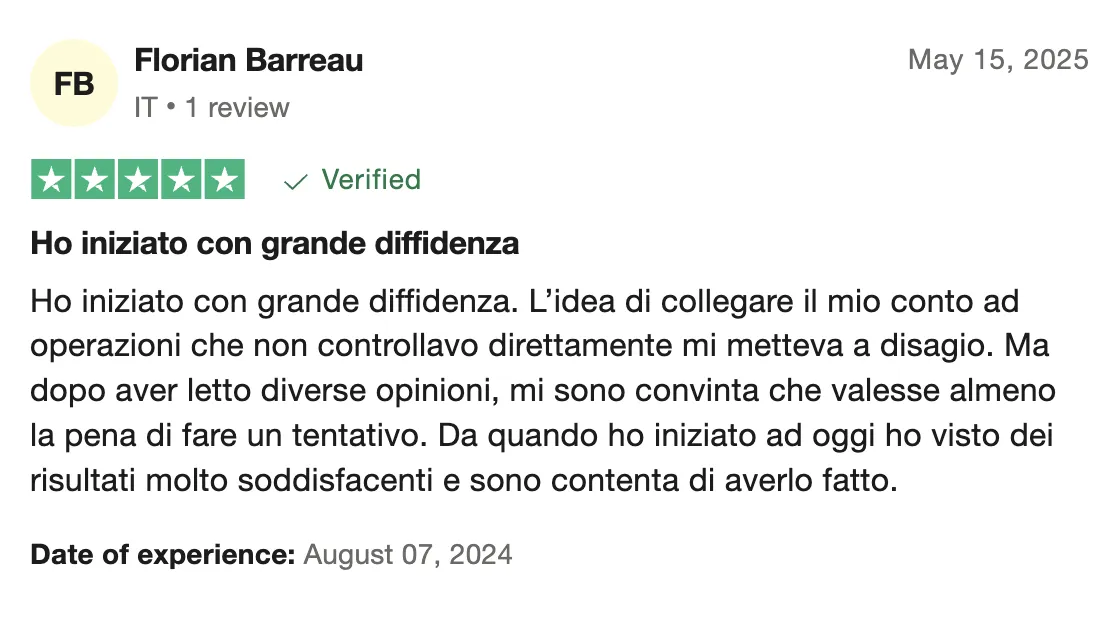Click the second green star
This screenshot has width=1116, height=620.
tap(95, 179)
